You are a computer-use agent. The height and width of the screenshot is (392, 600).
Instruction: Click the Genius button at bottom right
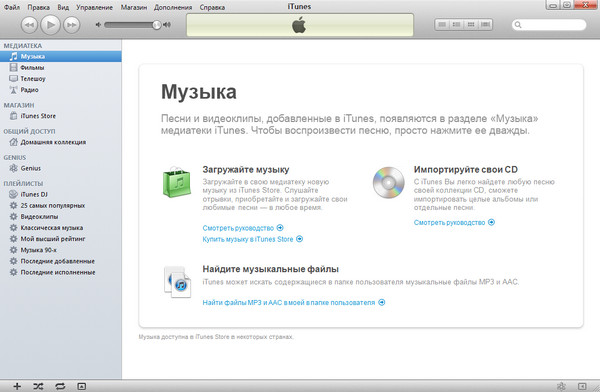[561, 386]
